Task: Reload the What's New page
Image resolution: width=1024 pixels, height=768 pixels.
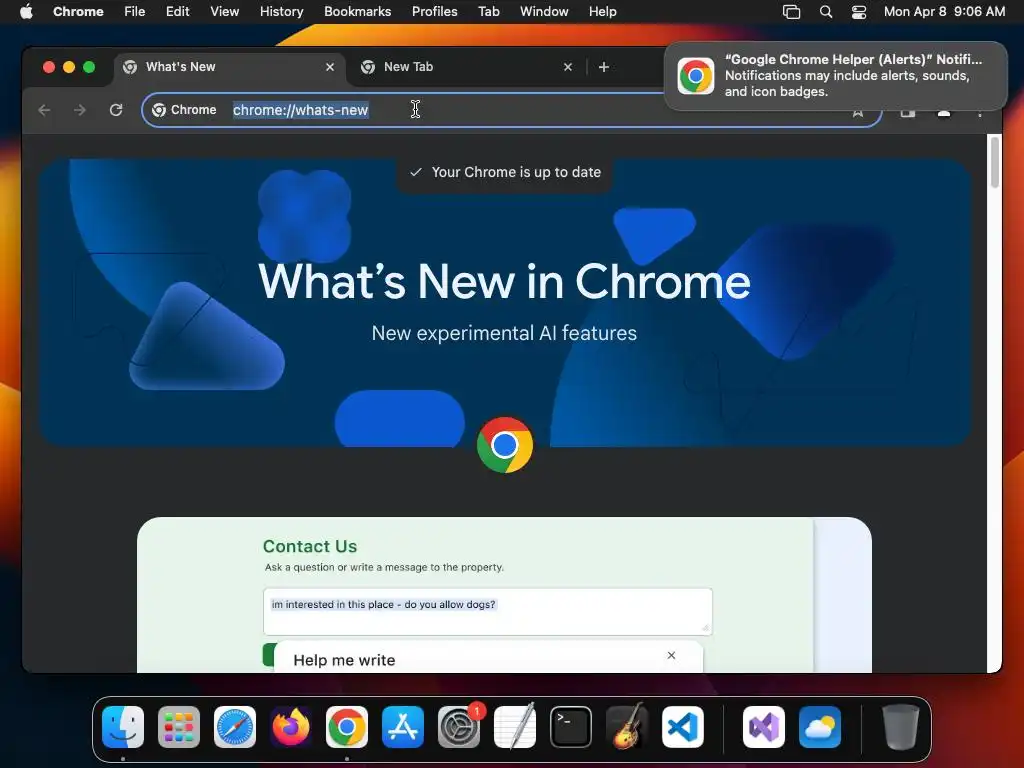Action: click(x=116, y=110)
